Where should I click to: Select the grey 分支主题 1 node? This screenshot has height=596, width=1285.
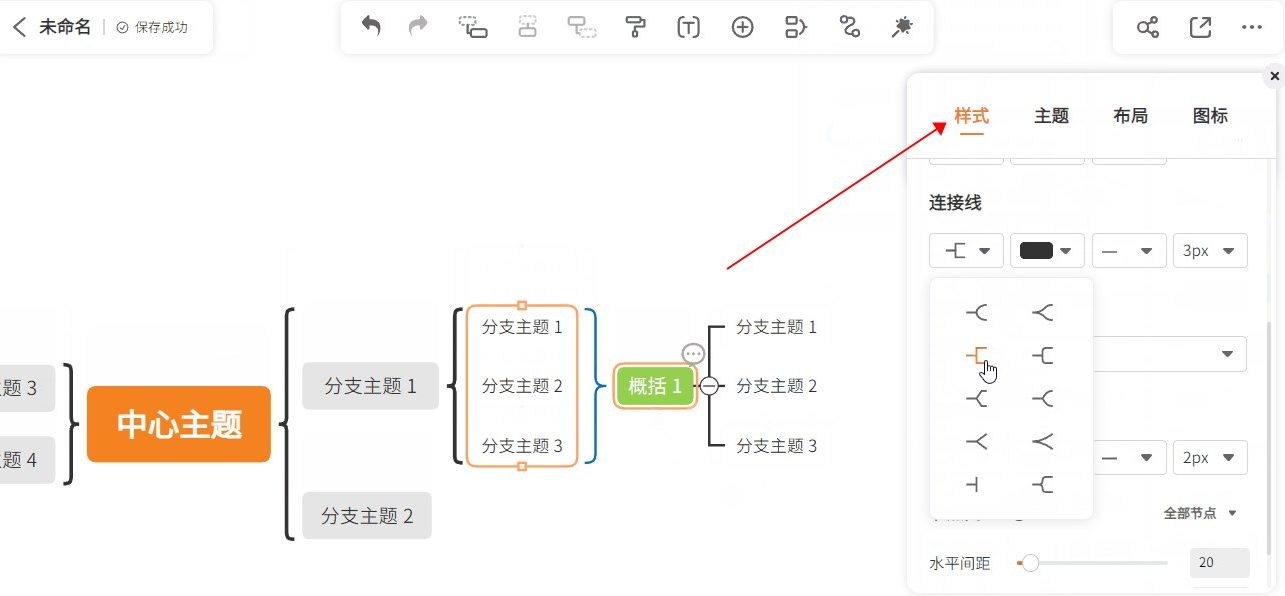coord(370,386)
